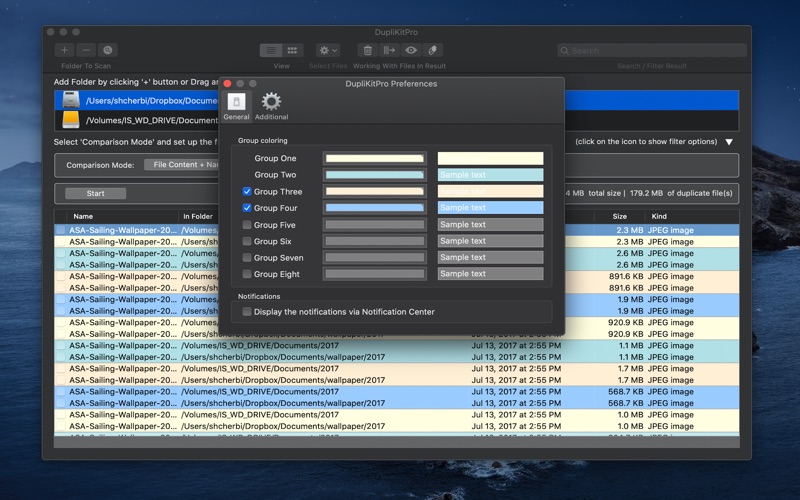
Task: Enable the Group Six checkbox
Action: pyautogui.click(x=247, y=241)
